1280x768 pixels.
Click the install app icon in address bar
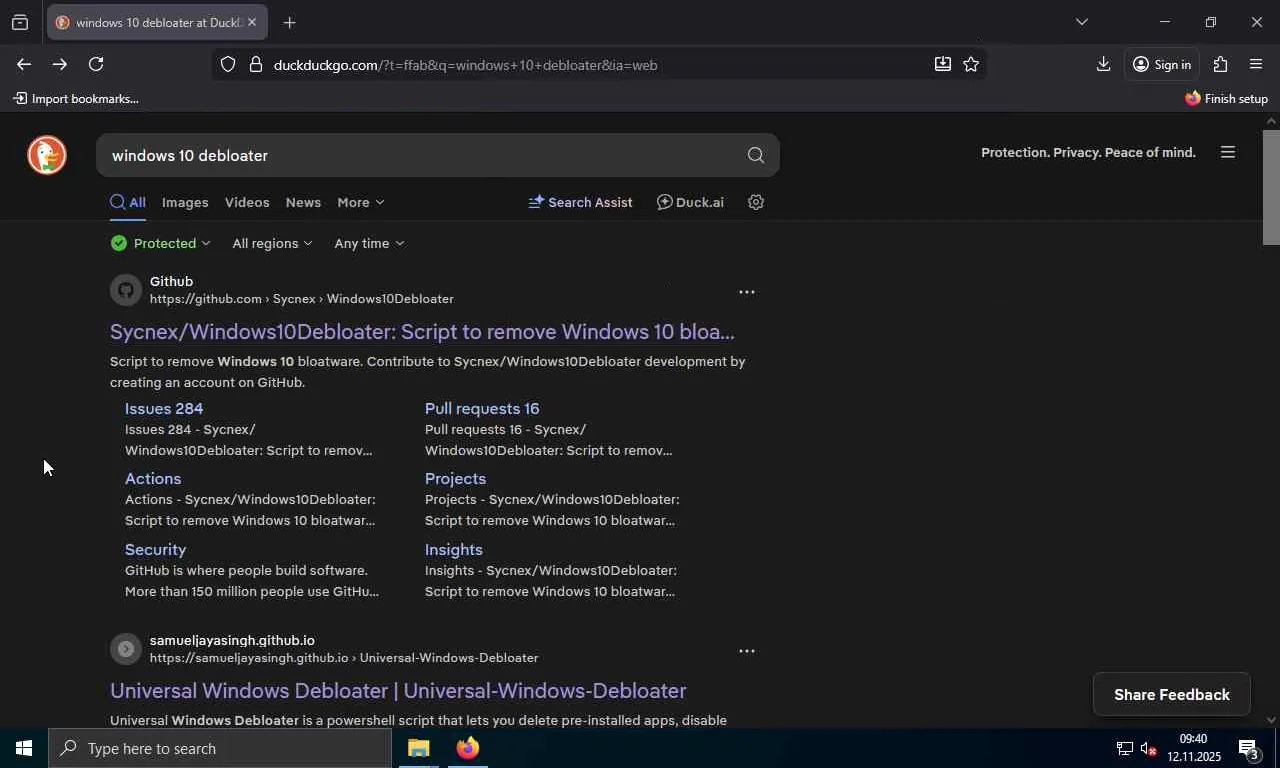click(942, 64)
